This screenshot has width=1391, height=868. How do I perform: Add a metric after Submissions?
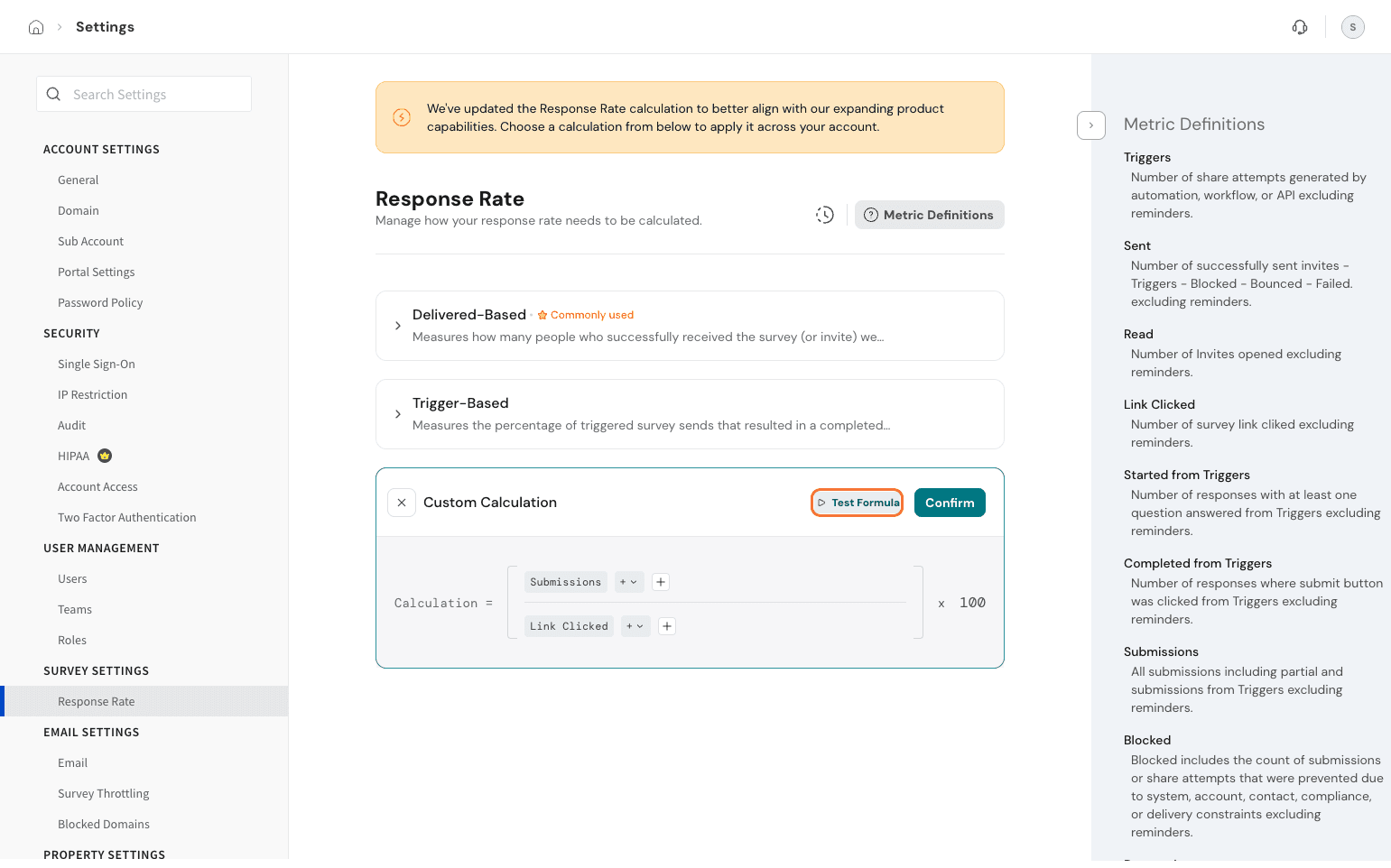click(x=661, y=582)
